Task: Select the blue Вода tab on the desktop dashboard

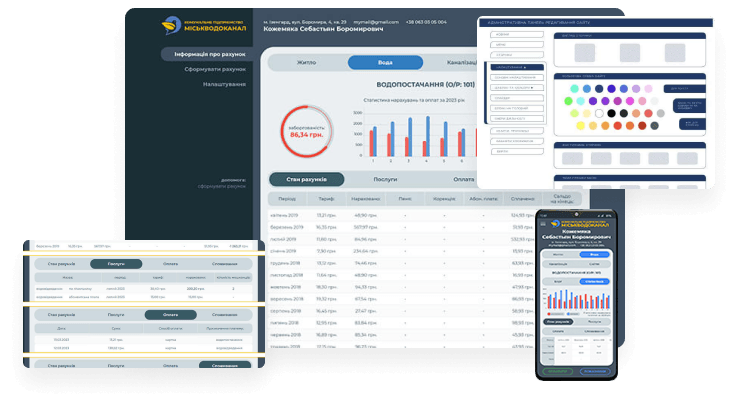Action: click(x=385, y=62)
